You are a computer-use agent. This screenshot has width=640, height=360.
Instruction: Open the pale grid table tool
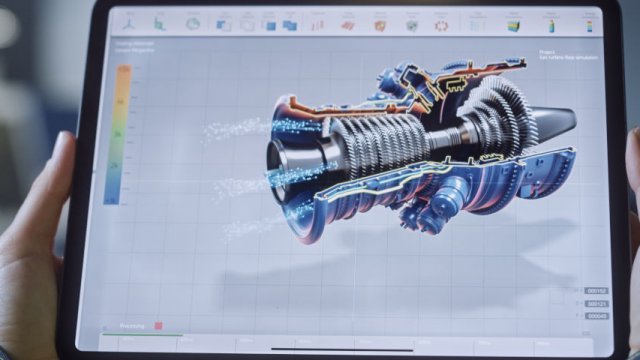(477, 26)
